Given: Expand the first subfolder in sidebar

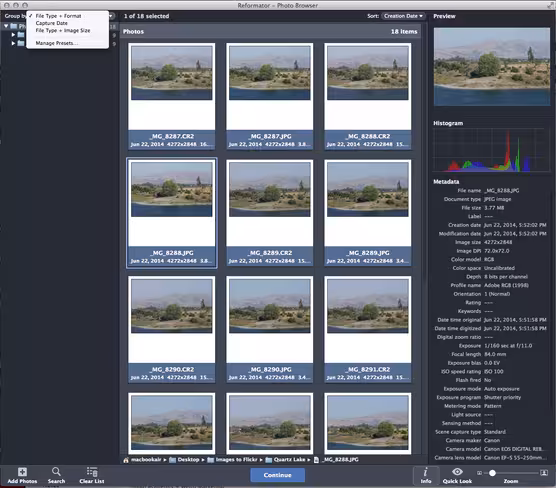Looking at the screenshot, I should pyautogui.click(x=13, y=35).
